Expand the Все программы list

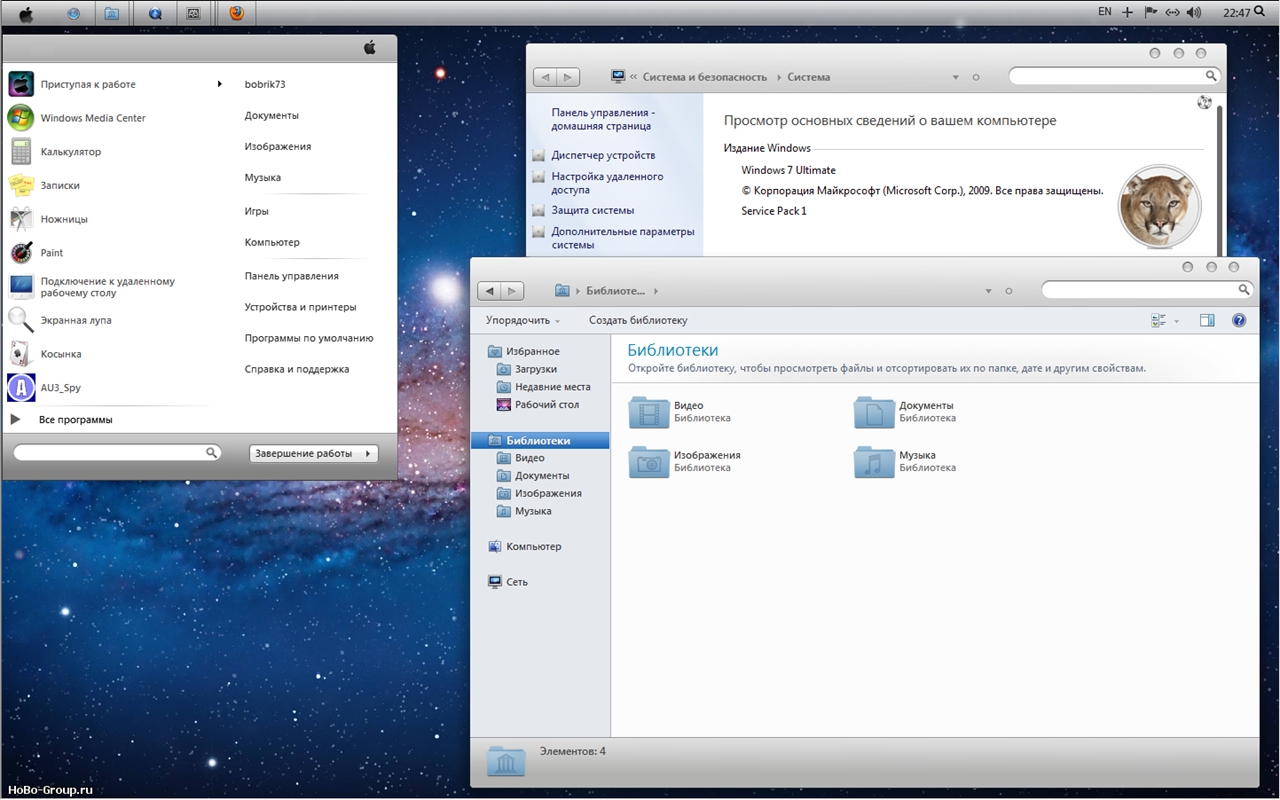(75, 420)
